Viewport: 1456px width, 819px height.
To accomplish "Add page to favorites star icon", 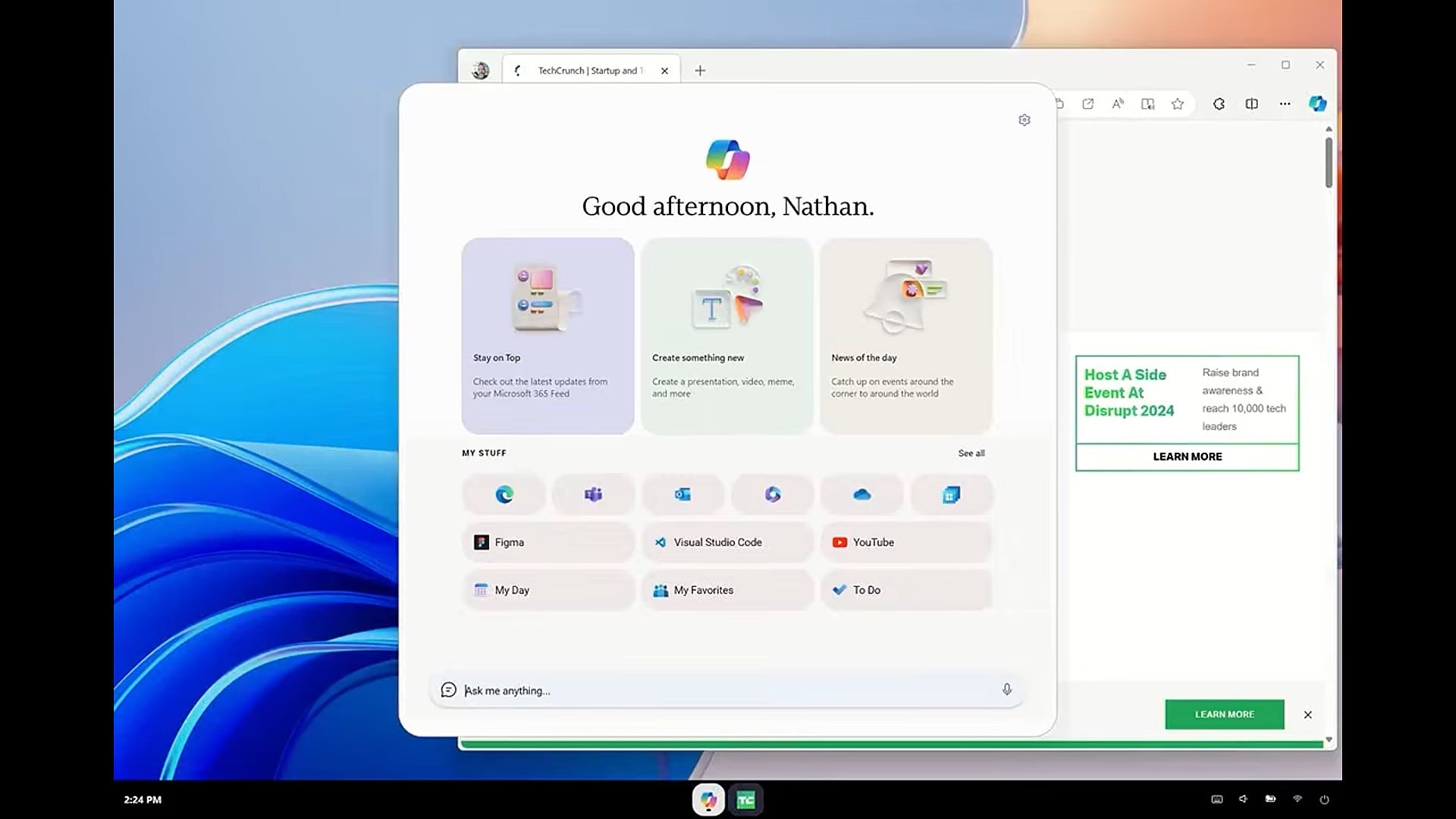I will pos(1177,104).
